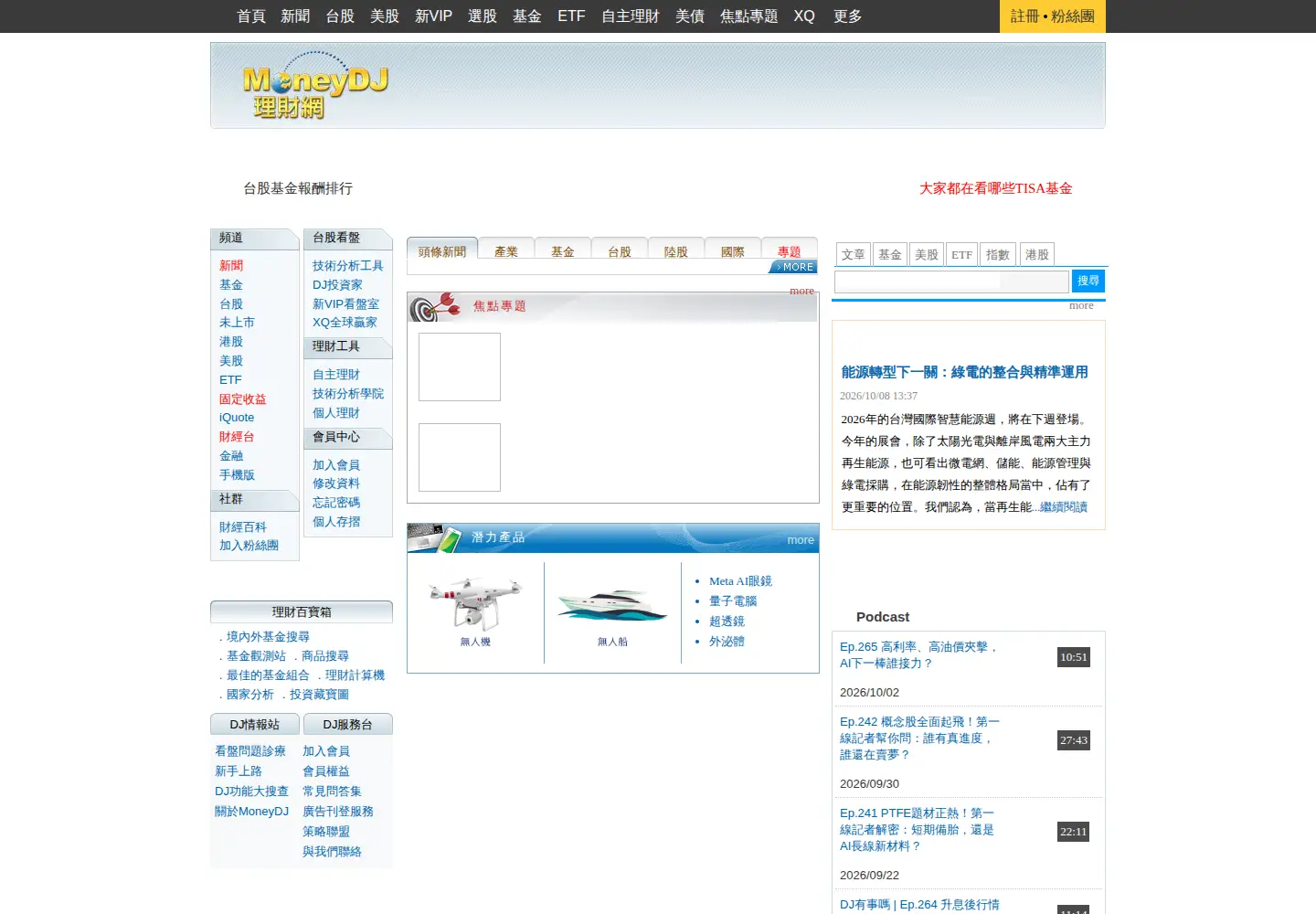Switch to the 頭條新聞 tab
Screen dimensions: 1316x914
click(442, 251)
